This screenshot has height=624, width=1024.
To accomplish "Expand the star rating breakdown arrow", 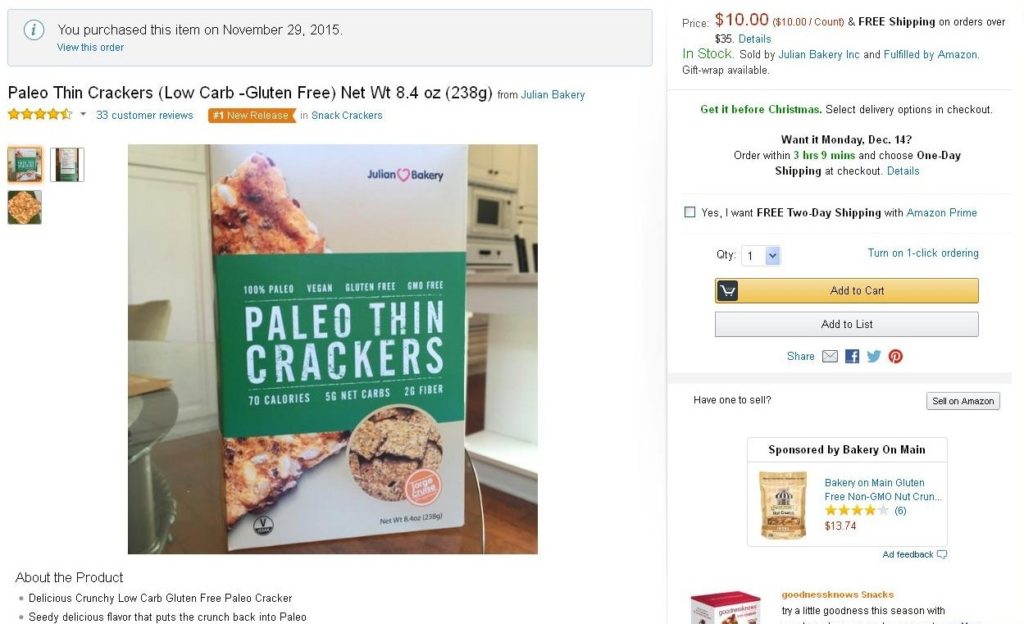I will click(x=83, y=115).
